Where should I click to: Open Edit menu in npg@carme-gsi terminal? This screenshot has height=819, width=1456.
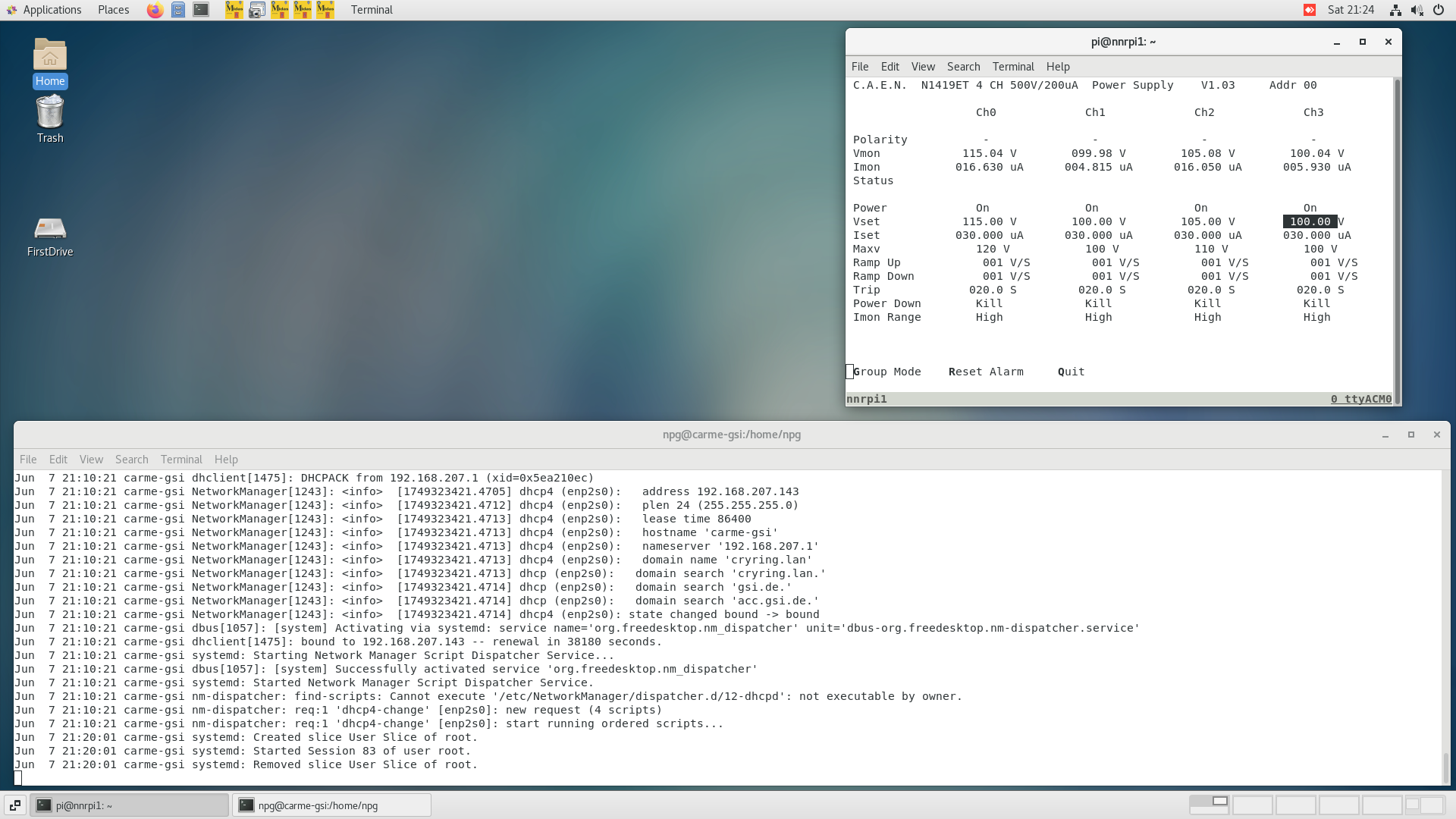[58, 460]
